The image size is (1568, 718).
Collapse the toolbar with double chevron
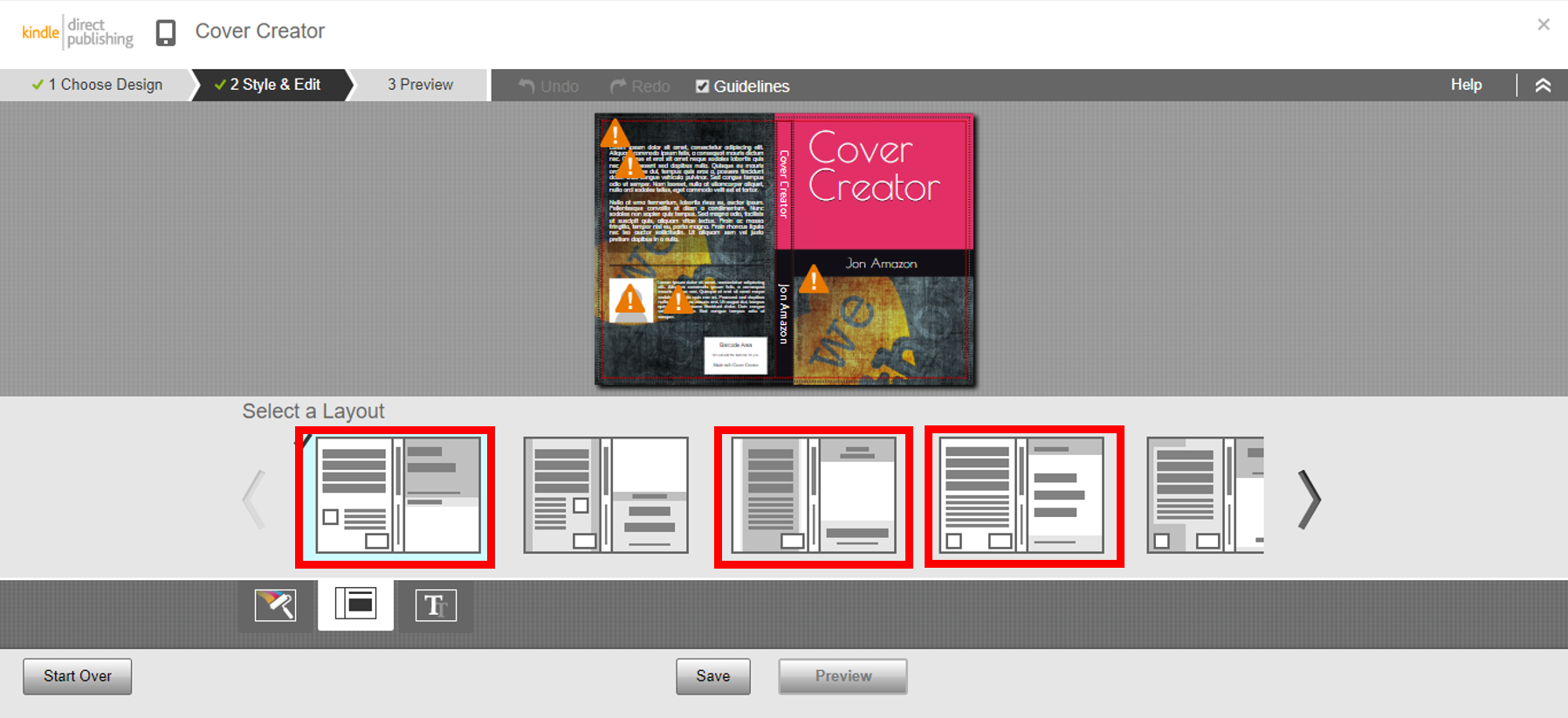click(1543, 86)
